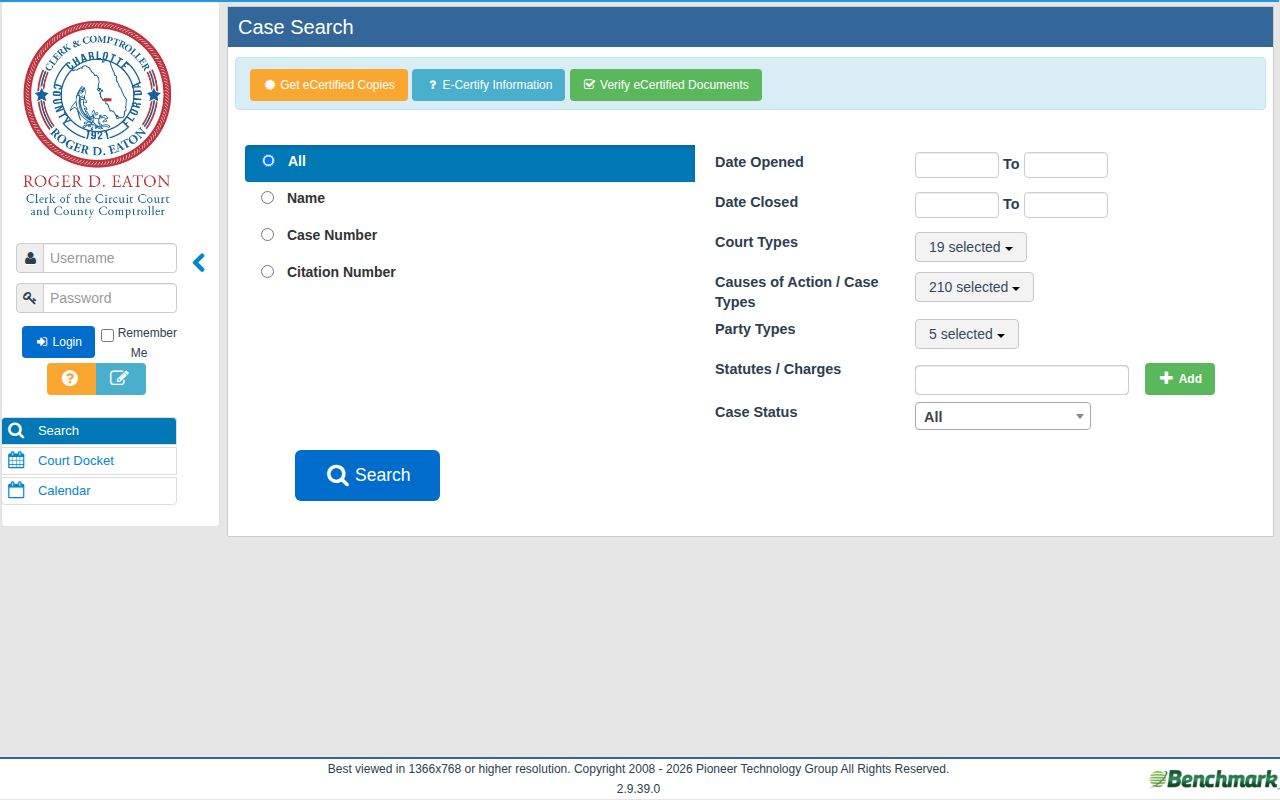Collapse the sidebar with the blue chevron

199,262
